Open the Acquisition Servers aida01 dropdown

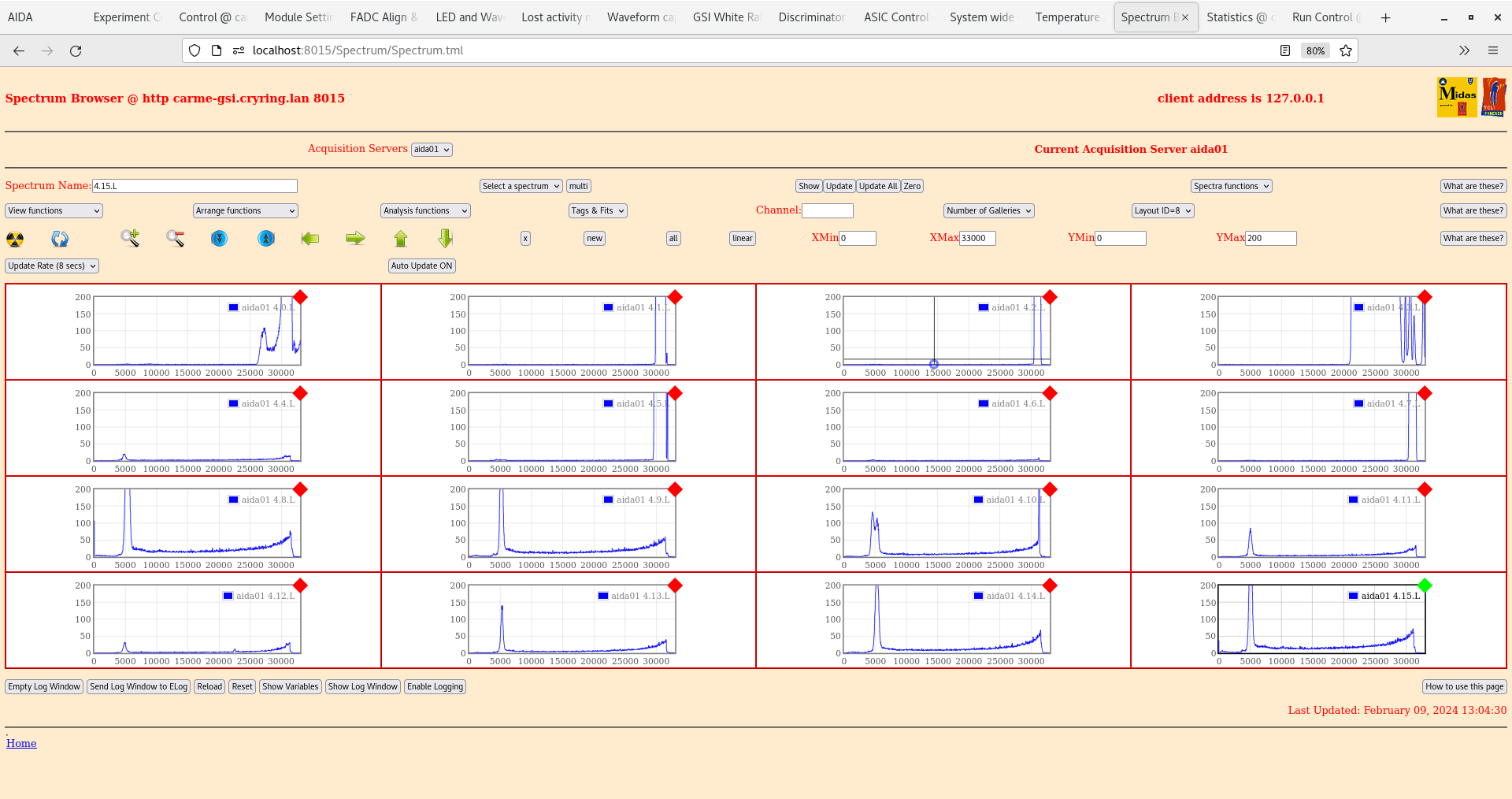(x=432, y=150)
